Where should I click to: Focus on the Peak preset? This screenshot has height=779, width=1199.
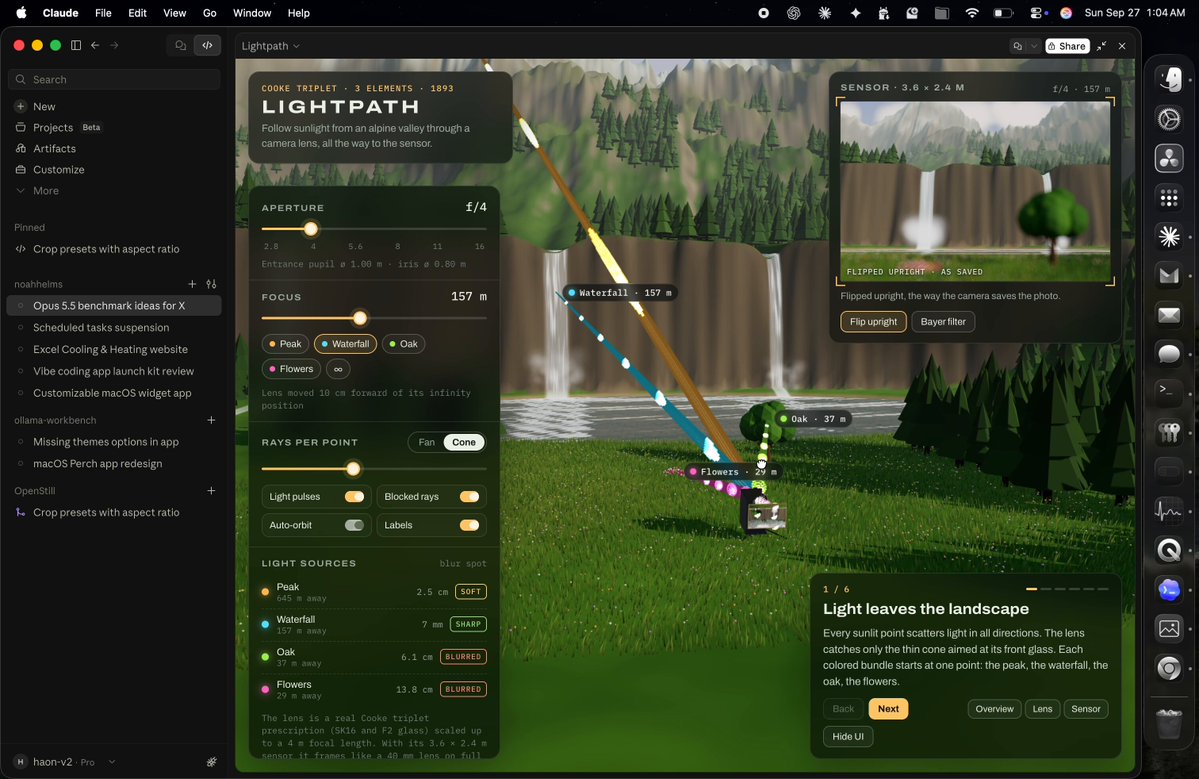(x=285, y=344)
